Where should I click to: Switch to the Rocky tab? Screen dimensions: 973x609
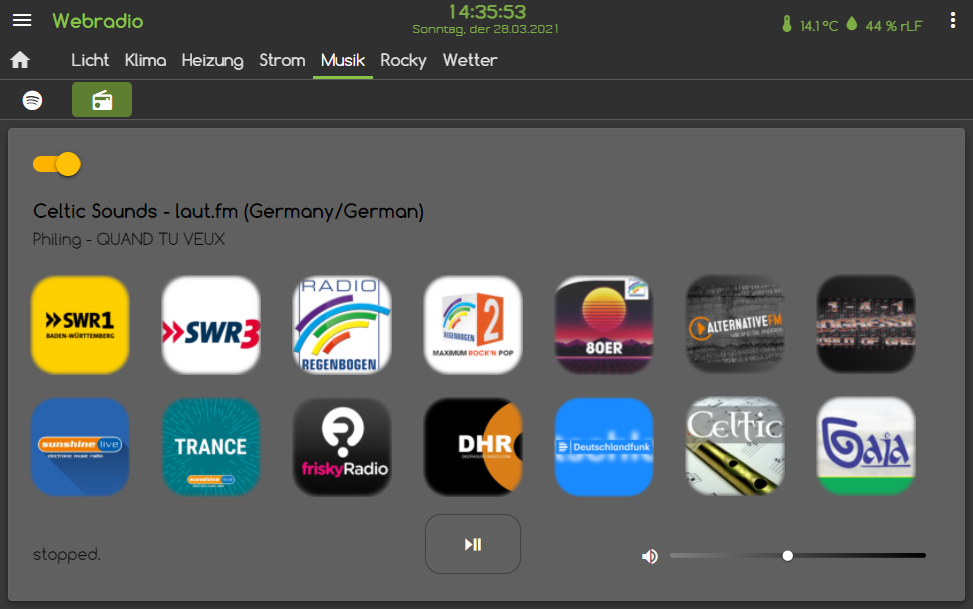coord(403,60)
